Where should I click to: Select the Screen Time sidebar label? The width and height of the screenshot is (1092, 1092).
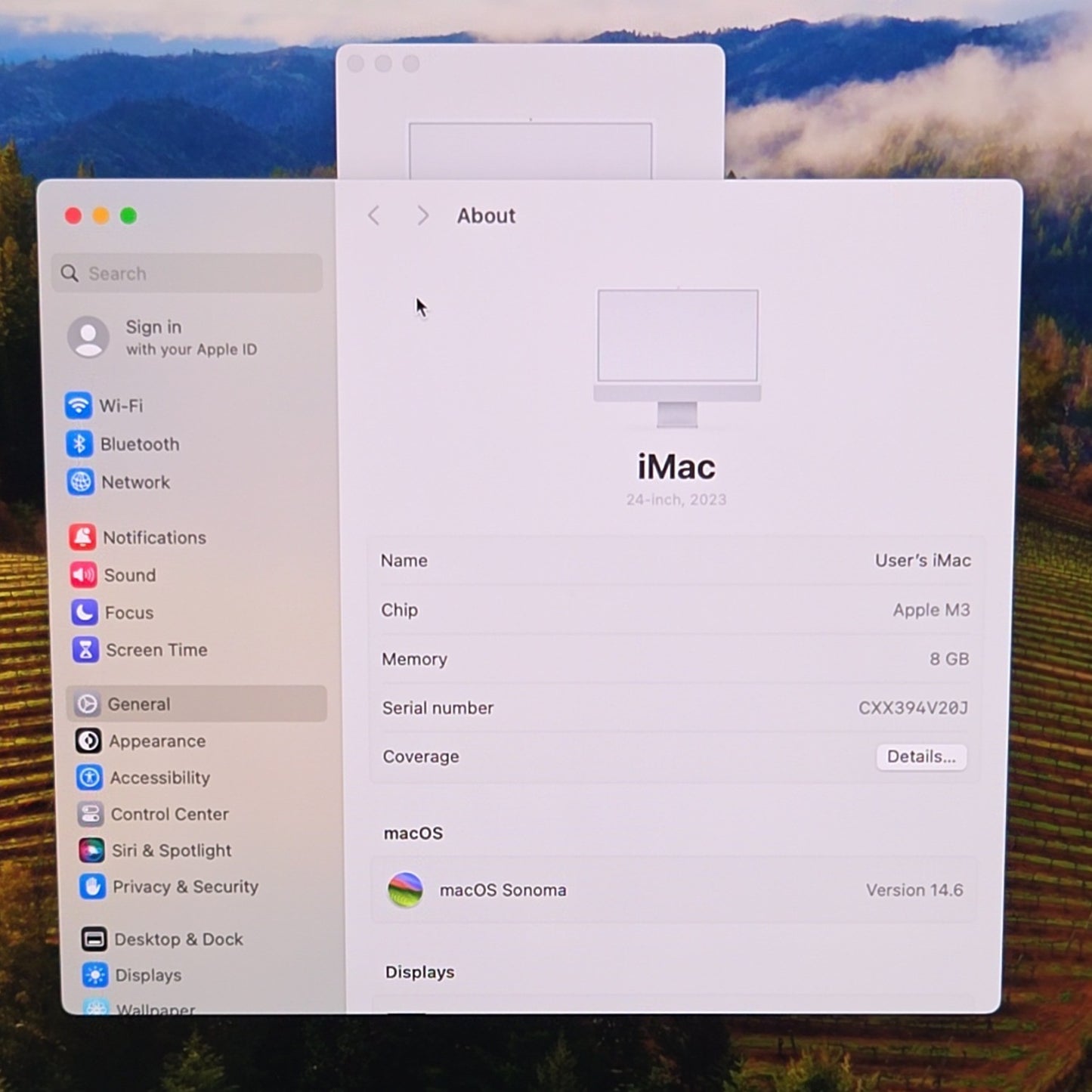point(156,650)
